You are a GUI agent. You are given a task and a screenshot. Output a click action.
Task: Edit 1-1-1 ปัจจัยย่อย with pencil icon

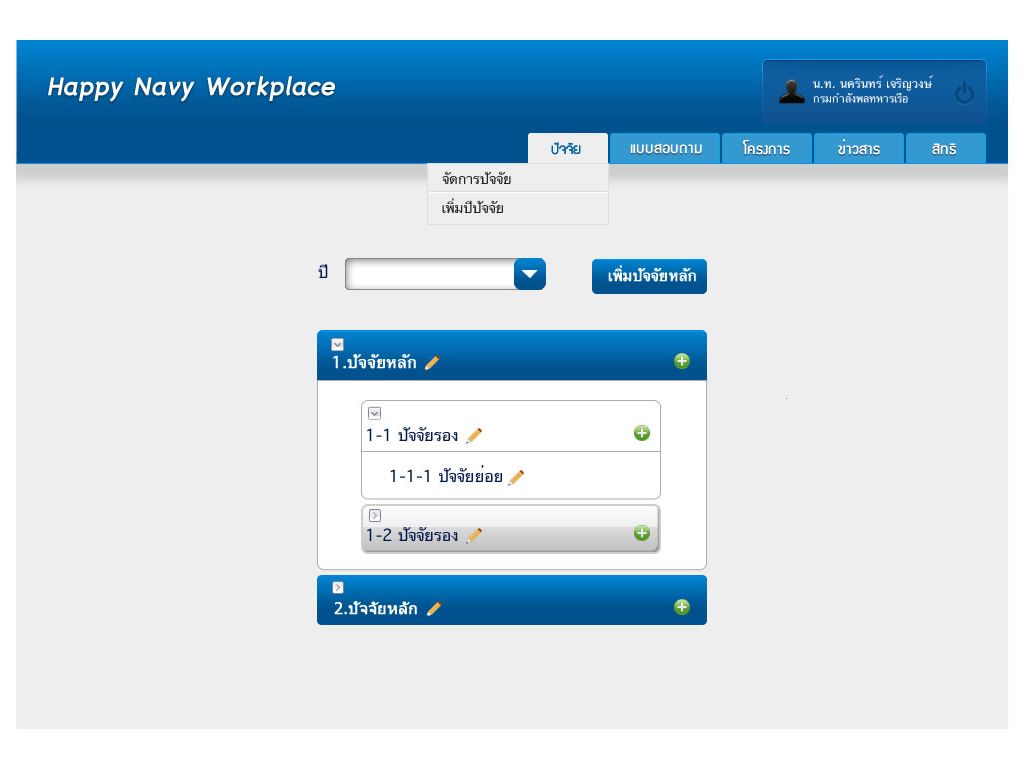516,477
